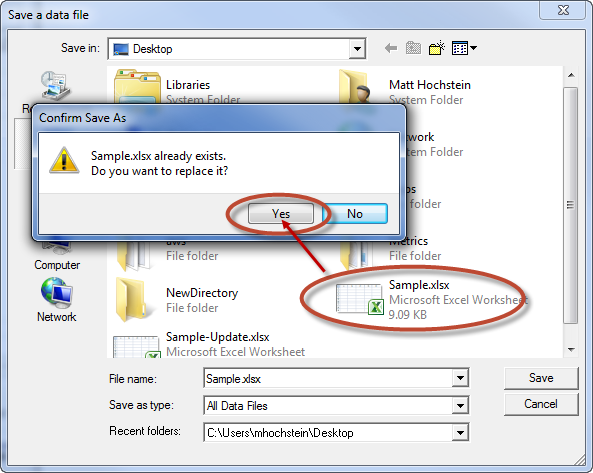
Task: Open the View menu icon
Action: (x=464, y=48)
